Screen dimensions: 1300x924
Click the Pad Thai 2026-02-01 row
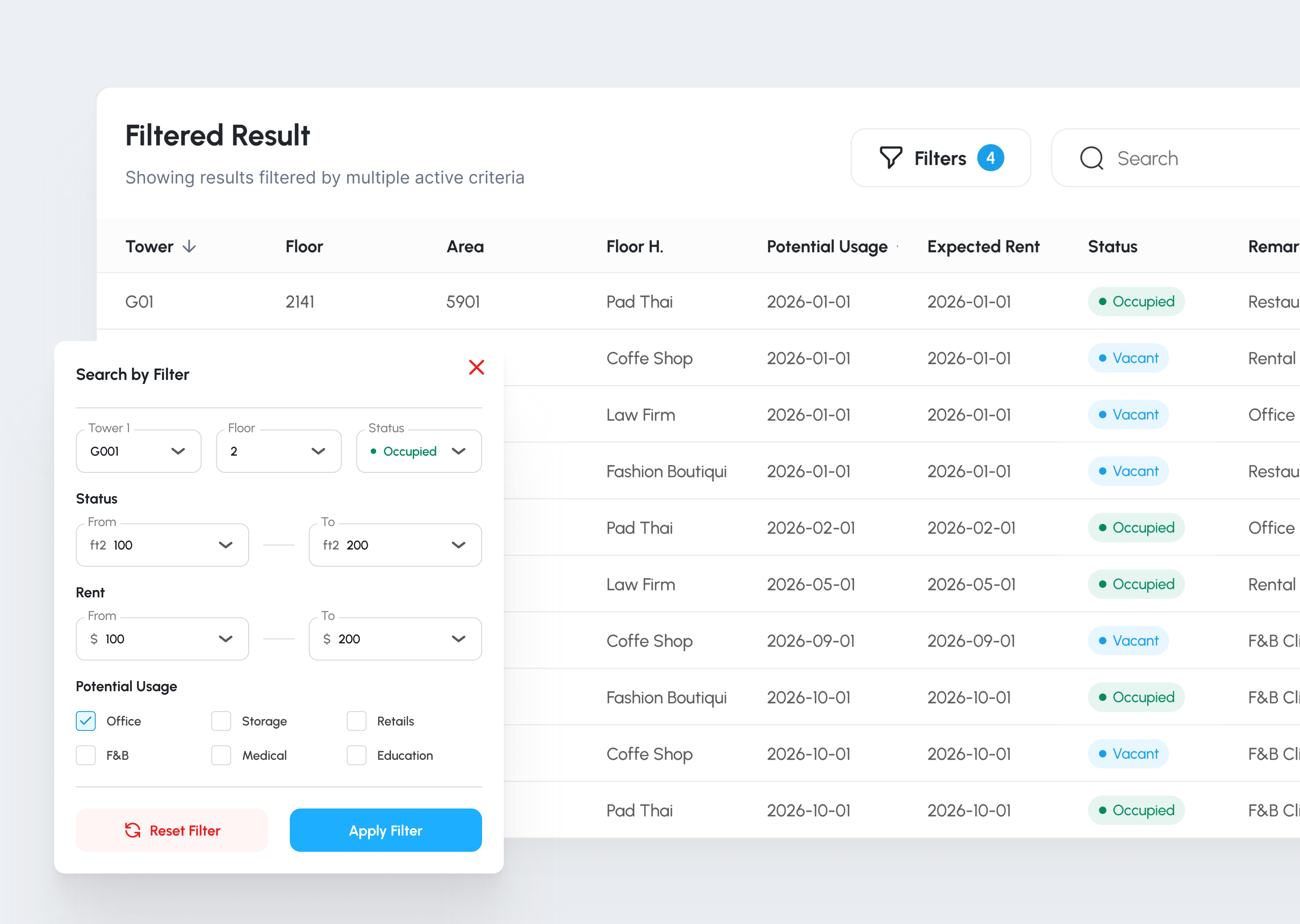(902, 527)
